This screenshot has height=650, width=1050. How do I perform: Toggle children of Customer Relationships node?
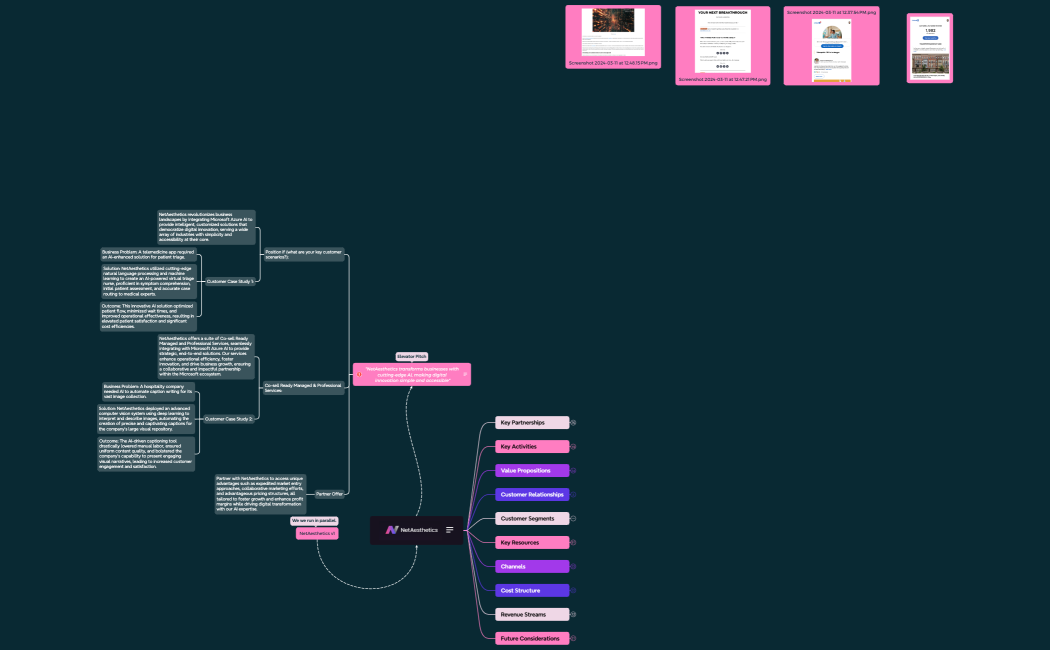[x=573, y=495]
